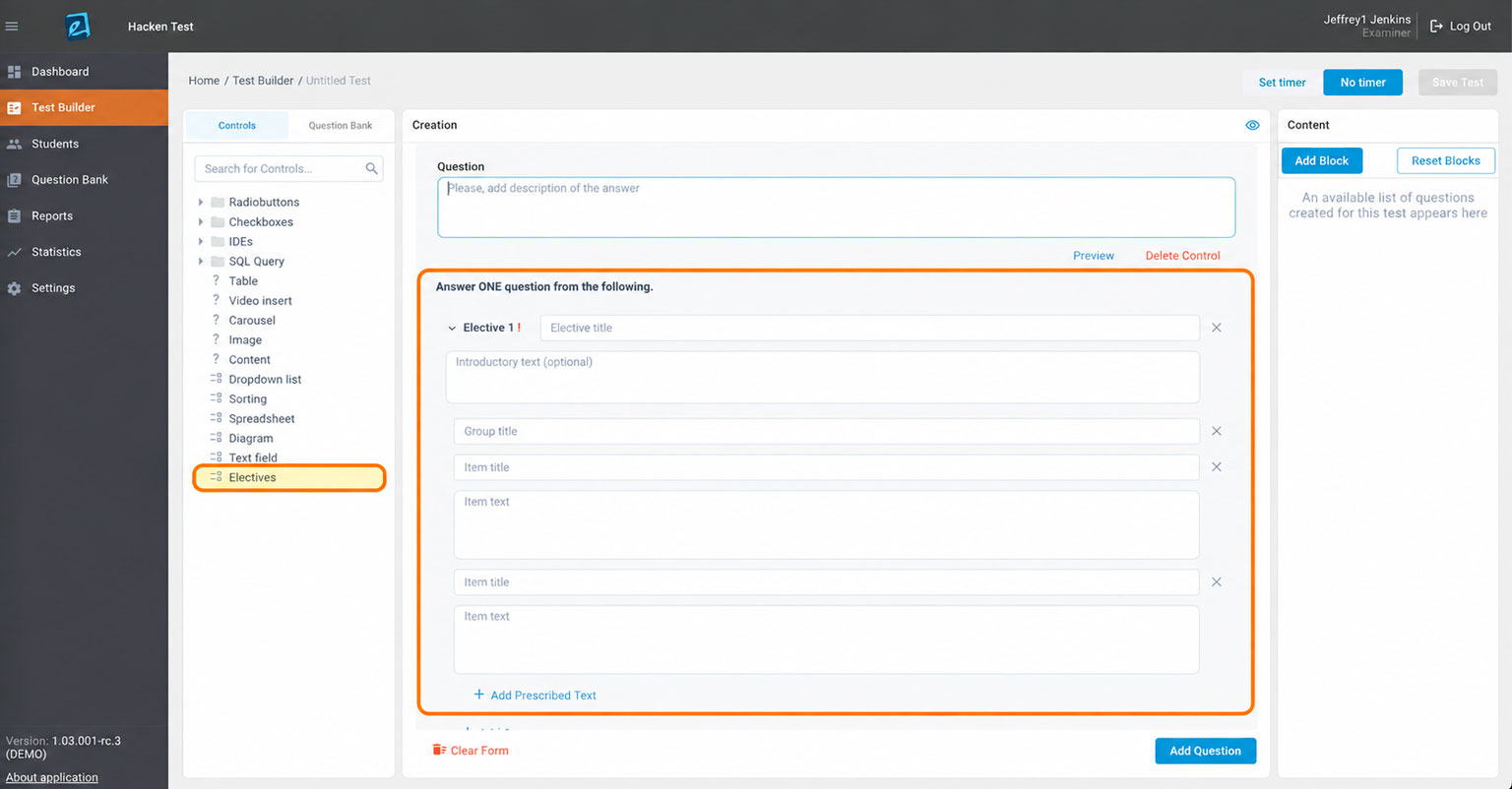
Task: Expand the SQL Query tree arrow
Action: pyautogui.click(x=201, y=262)
